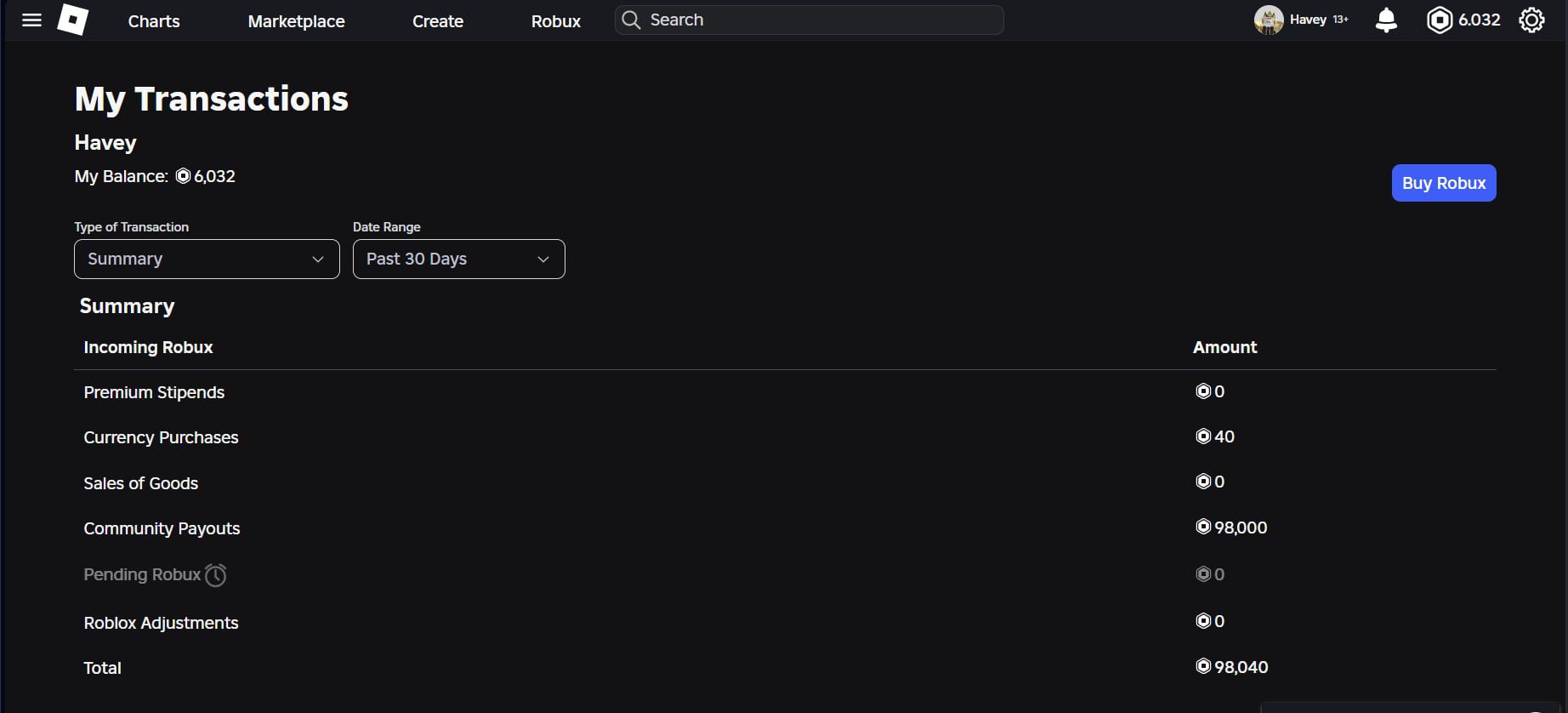Click the Sales of Goods label
This screenshot has height=713, width=1568.
click(140, 483)
